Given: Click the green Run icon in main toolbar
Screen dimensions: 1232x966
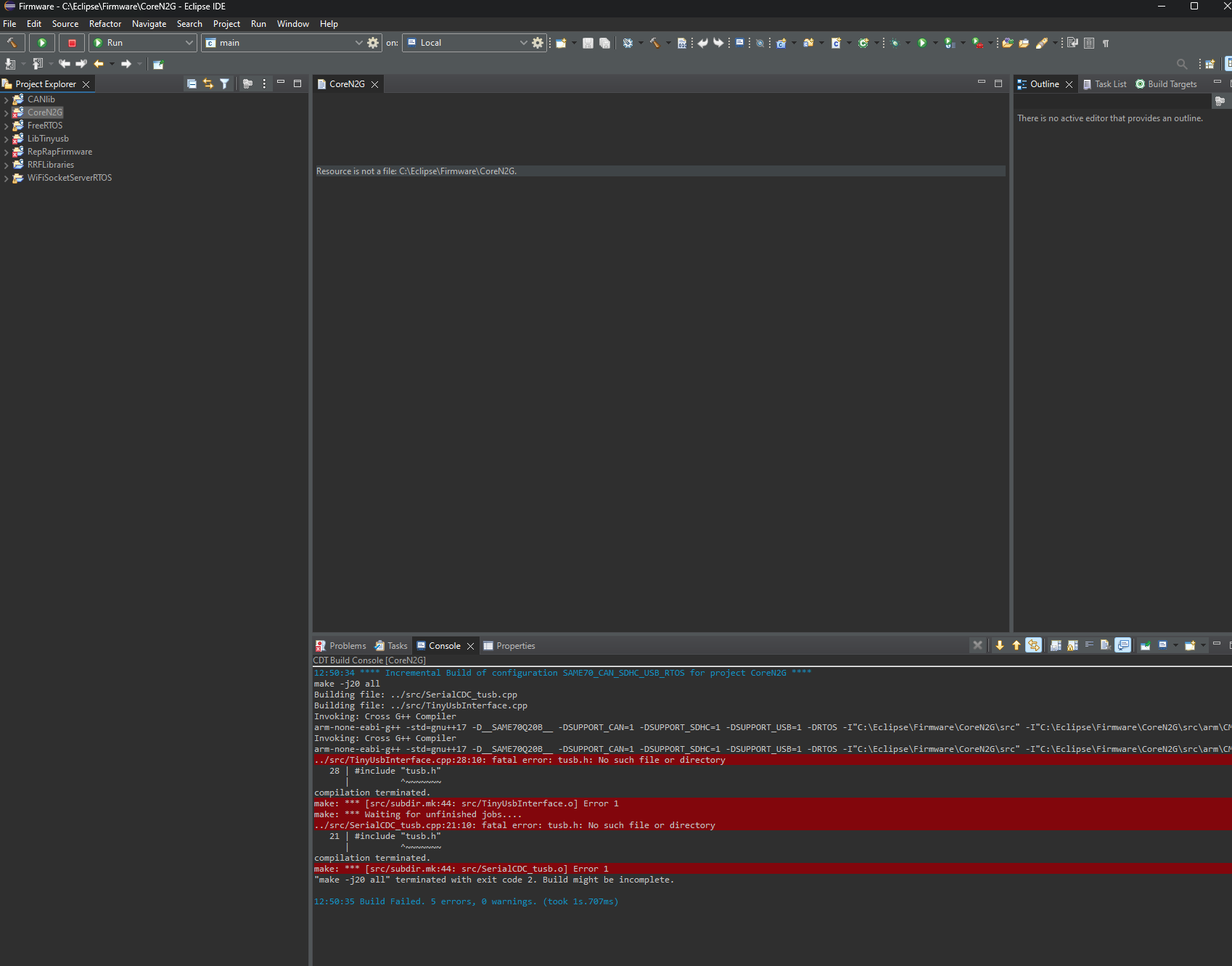Looking at the screenshot, I should pyautogui.click(x=922, y=43).
